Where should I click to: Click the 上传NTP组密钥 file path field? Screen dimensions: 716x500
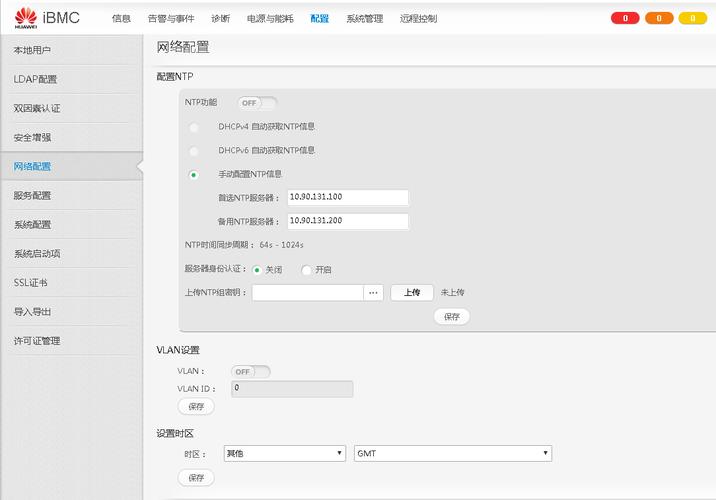coord(308,293)
